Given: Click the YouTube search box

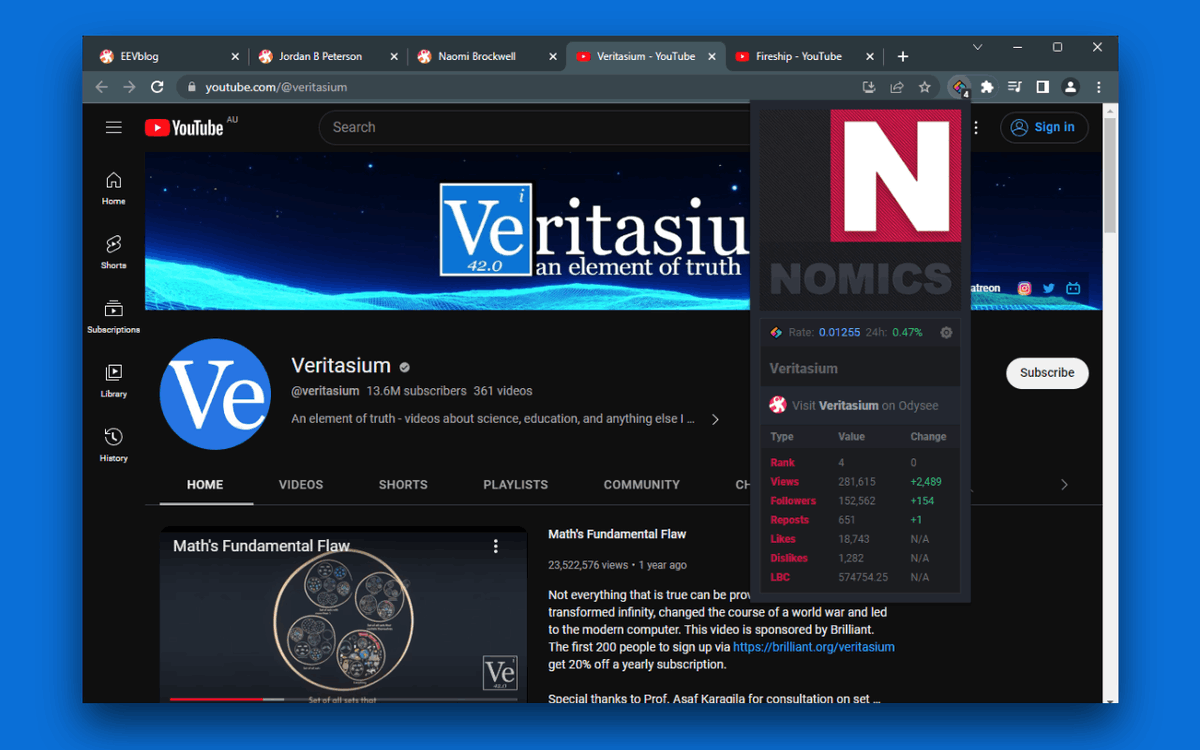Looking at the screenshot, I should pyautogui.click(x=535, y=127).
